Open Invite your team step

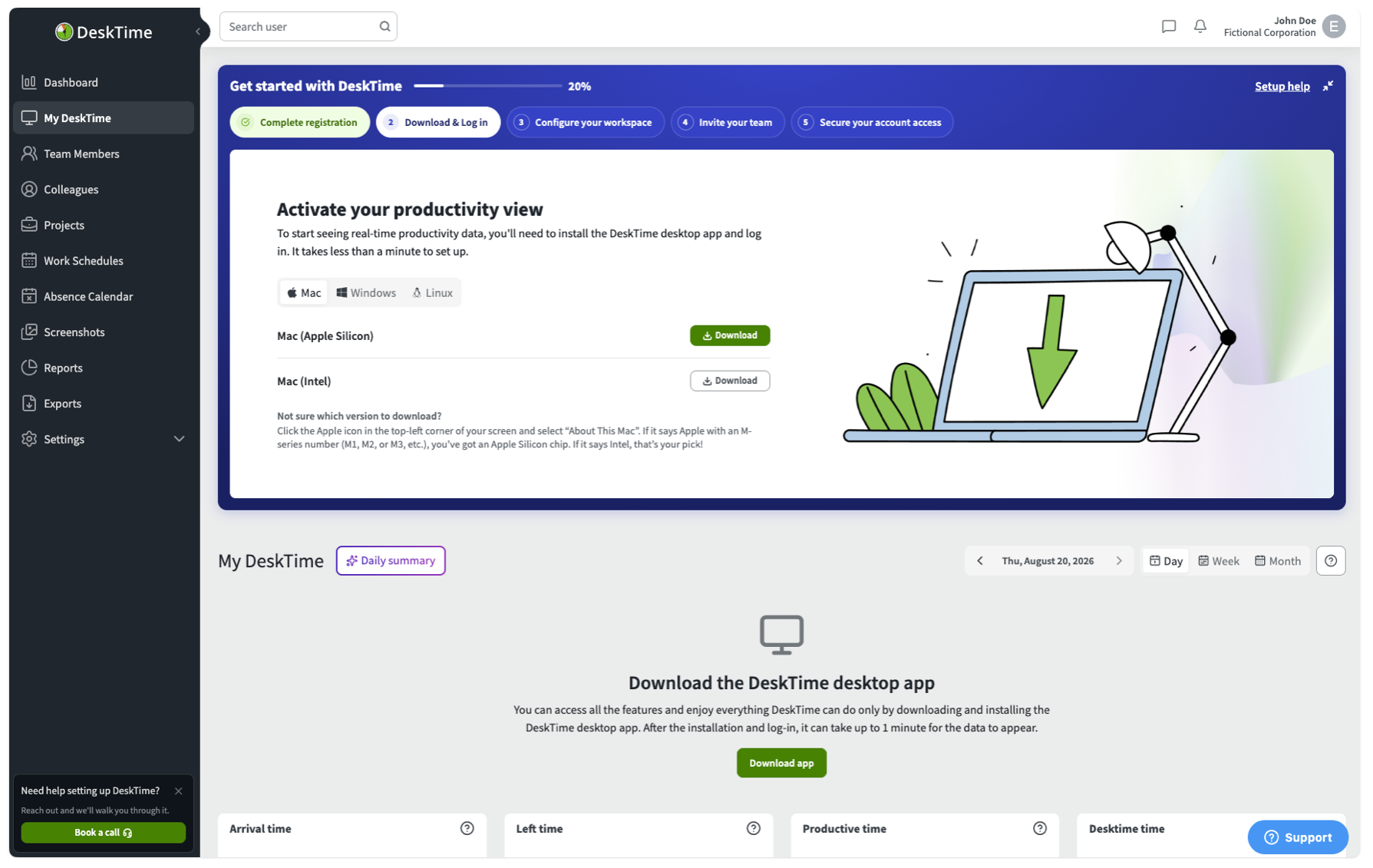click(727, 122)
